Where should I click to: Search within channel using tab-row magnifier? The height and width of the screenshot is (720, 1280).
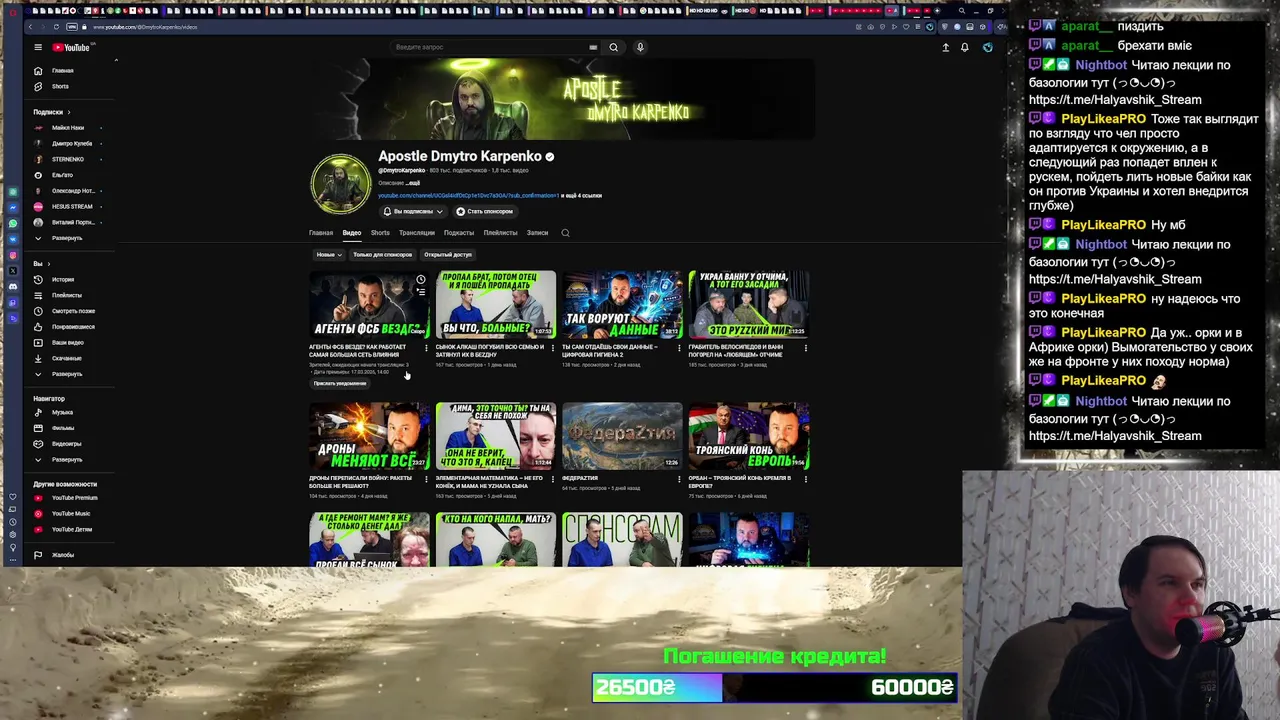click(565, 233)
